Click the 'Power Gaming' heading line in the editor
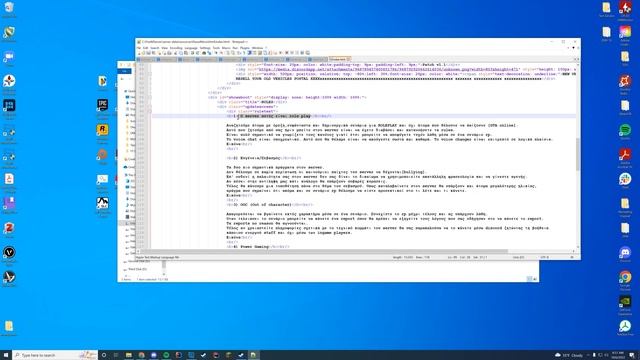 click(x=257, y=247)
